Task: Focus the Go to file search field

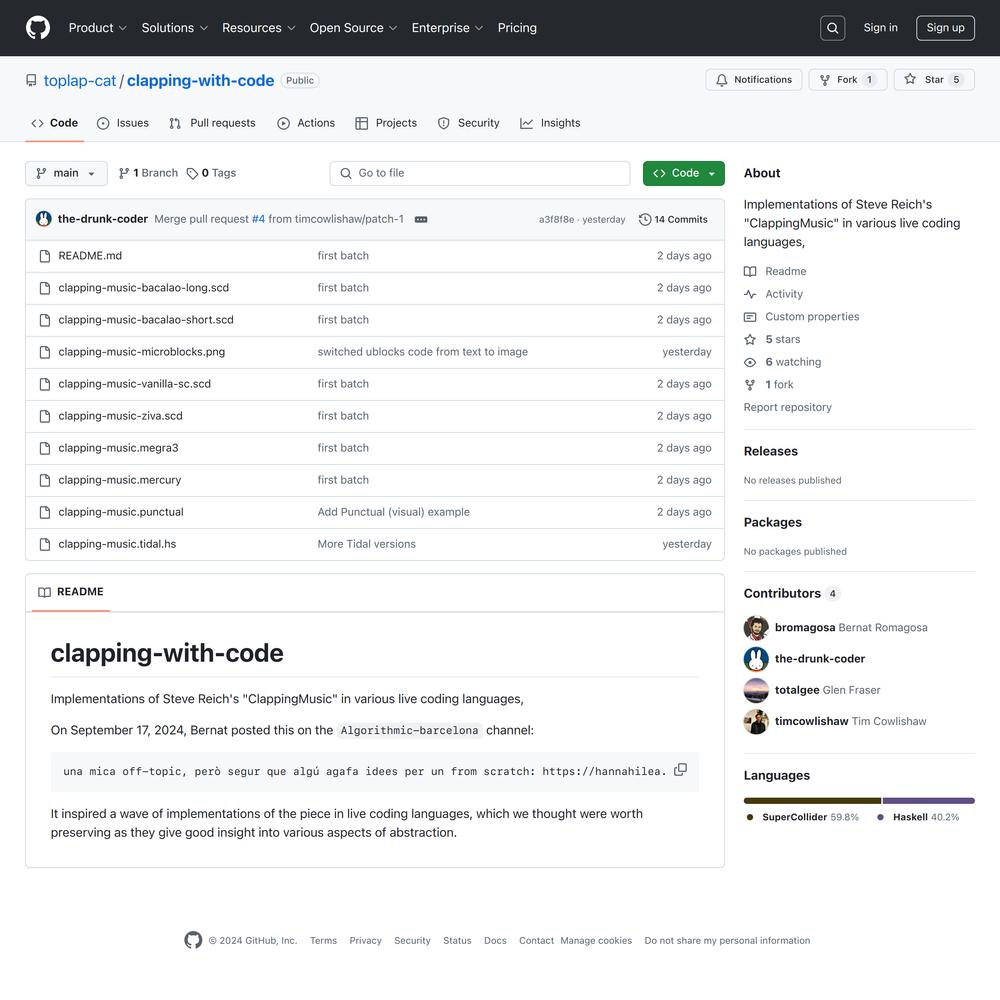Action: (x=480, y=173)
